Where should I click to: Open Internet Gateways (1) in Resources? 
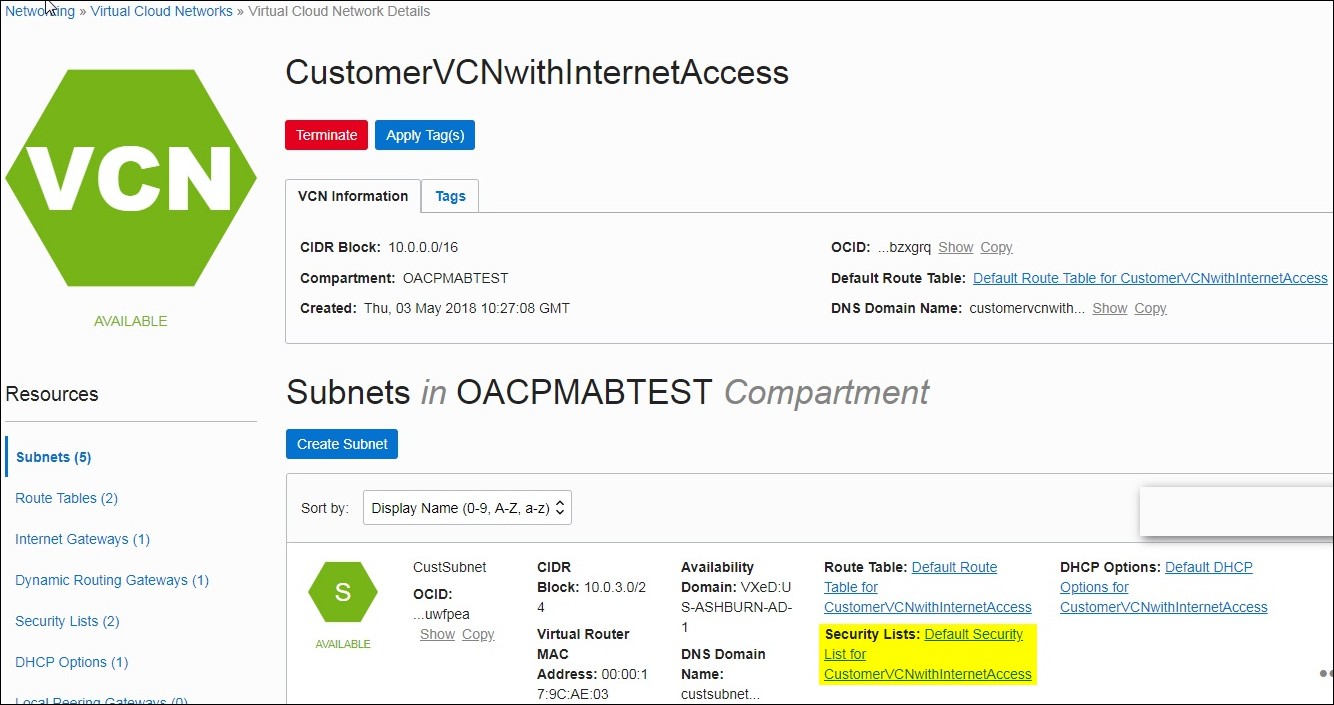[x=82, y=539]
